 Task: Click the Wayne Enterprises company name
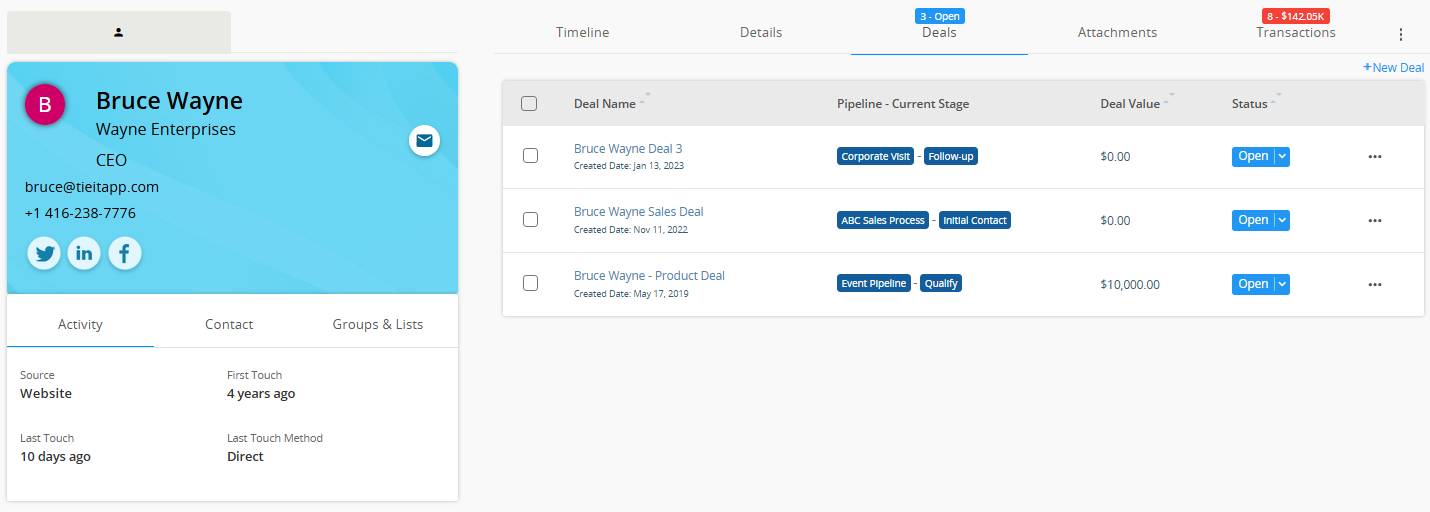point(166,130)
